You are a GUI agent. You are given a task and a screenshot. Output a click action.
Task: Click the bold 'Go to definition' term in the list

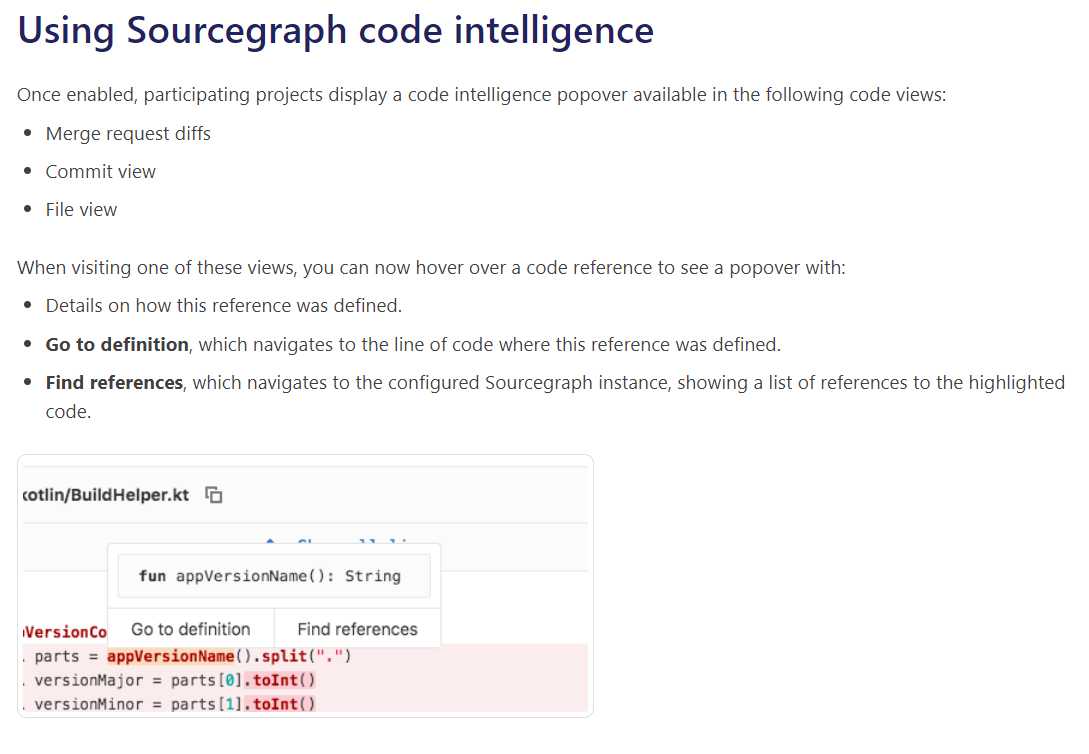click(117, 344)
